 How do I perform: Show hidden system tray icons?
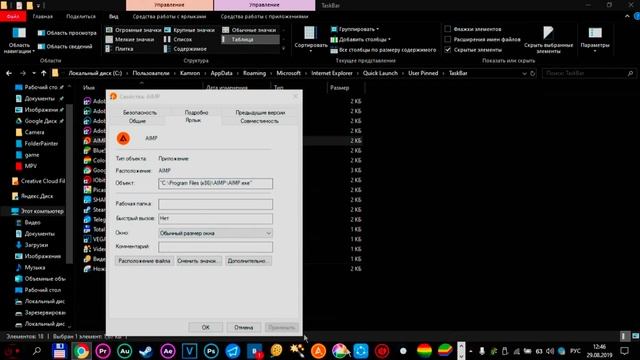(471, 351)
